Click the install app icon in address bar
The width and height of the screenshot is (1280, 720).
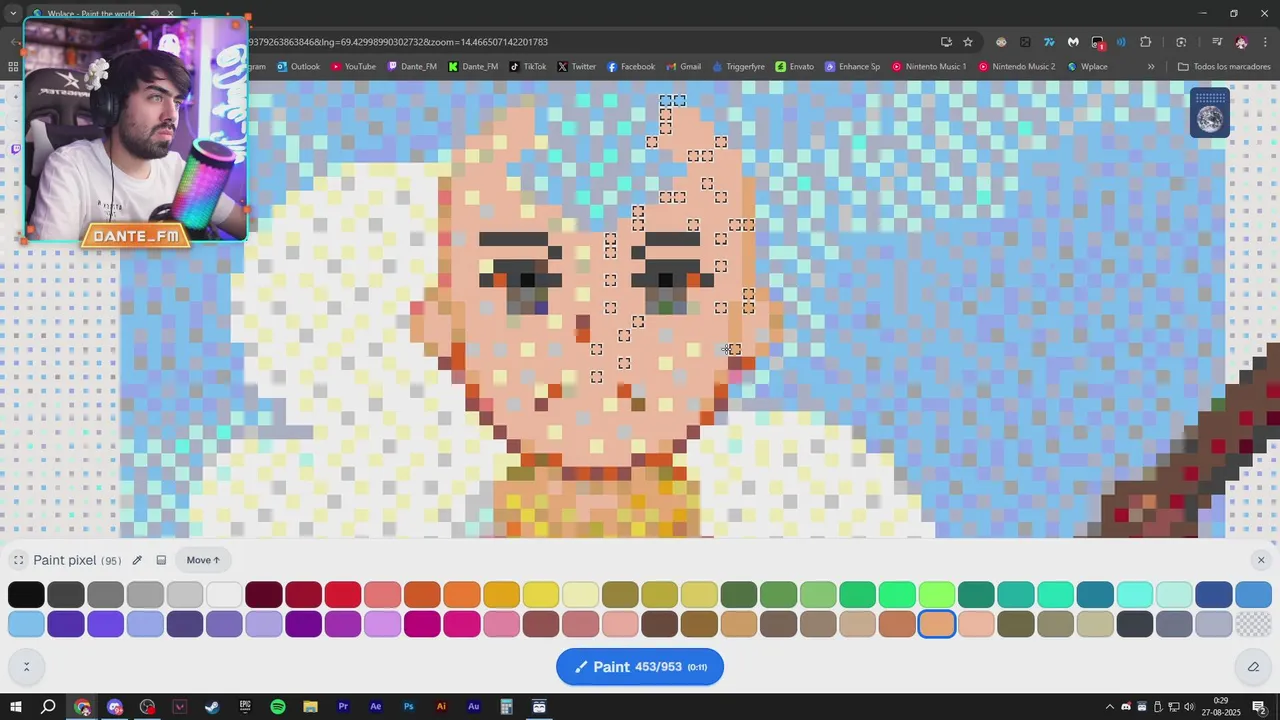(946, 42)
